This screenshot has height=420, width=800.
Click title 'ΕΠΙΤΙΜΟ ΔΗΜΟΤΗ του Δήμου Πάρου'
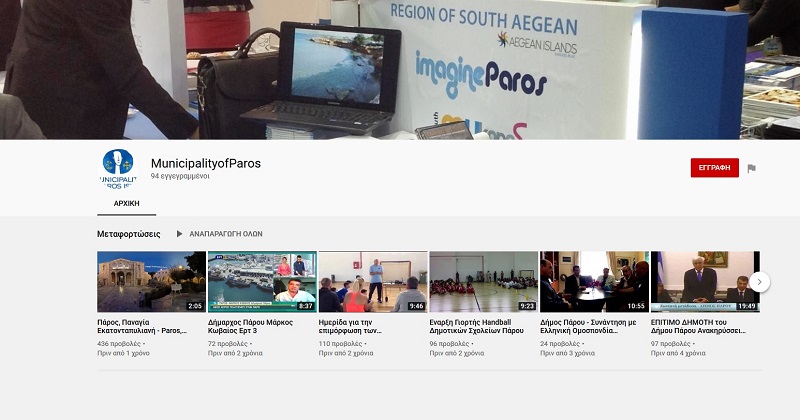(x=698, y=326)
